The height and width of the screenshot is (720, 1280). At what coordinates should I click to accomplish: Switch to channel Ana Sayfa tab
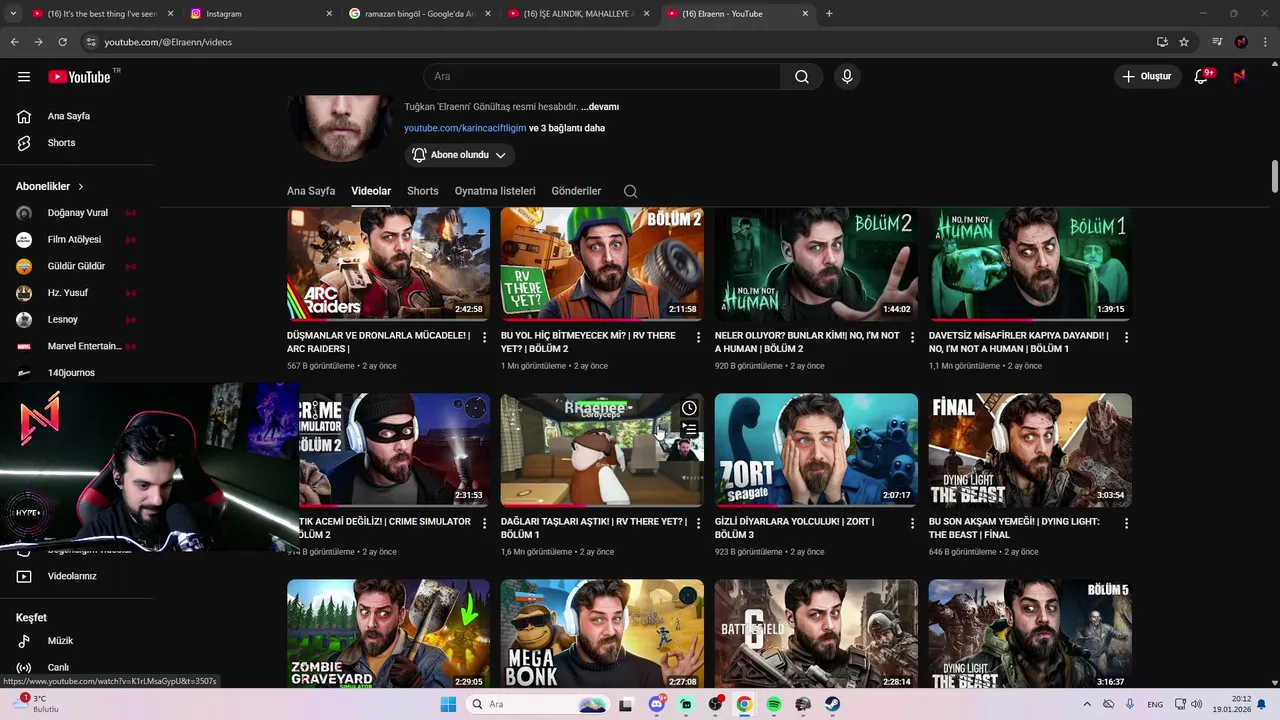click(311, 191)
